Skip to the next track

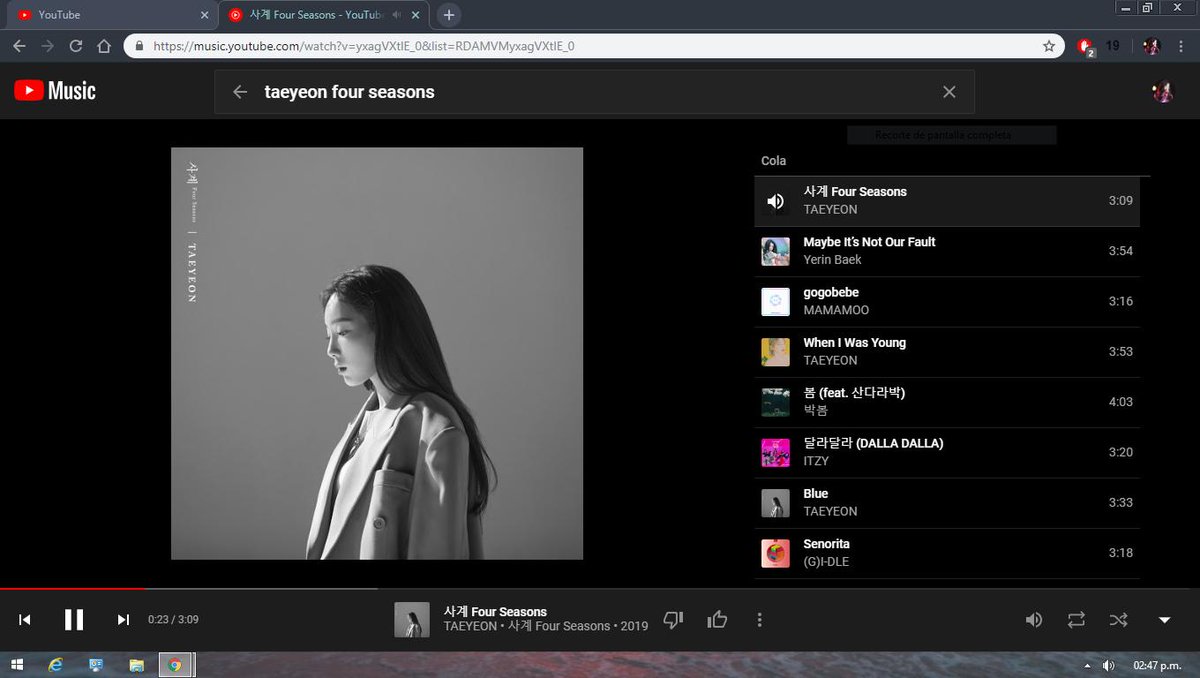pos(123,620)
